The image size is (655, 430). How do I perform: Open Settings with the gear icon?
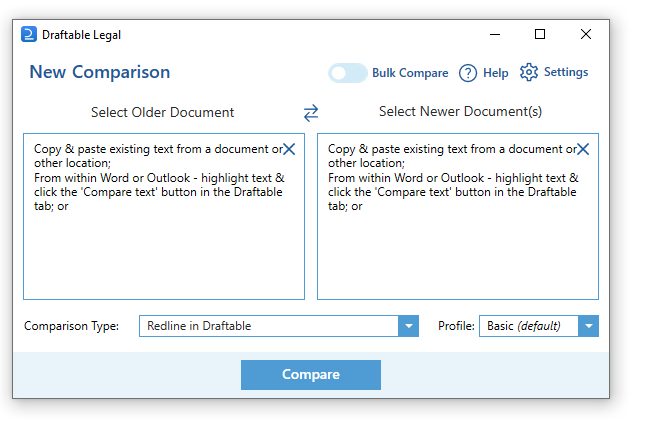coord(529,73)
